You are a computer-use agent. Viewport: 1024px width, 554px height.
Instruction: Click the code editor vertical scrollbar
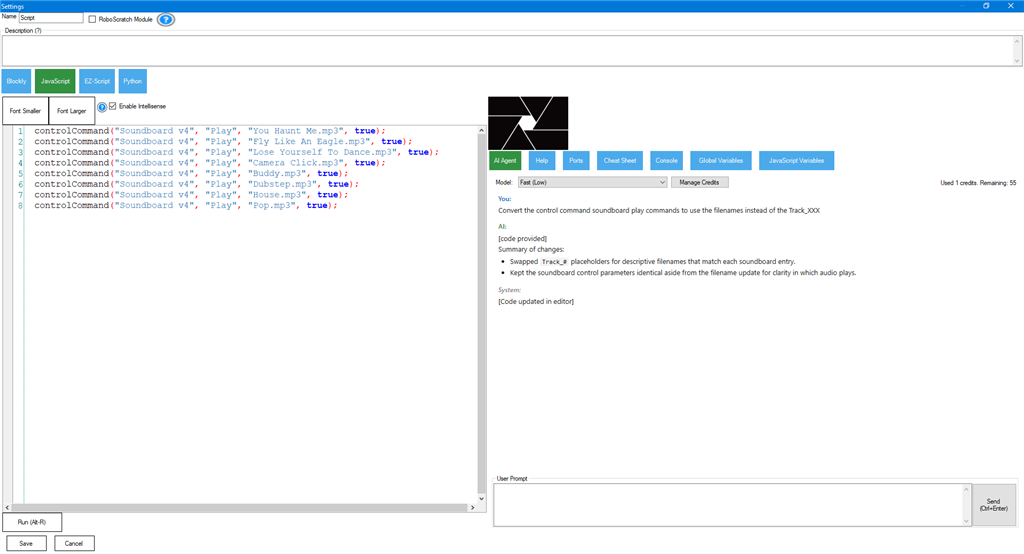[x=481, y=314]
